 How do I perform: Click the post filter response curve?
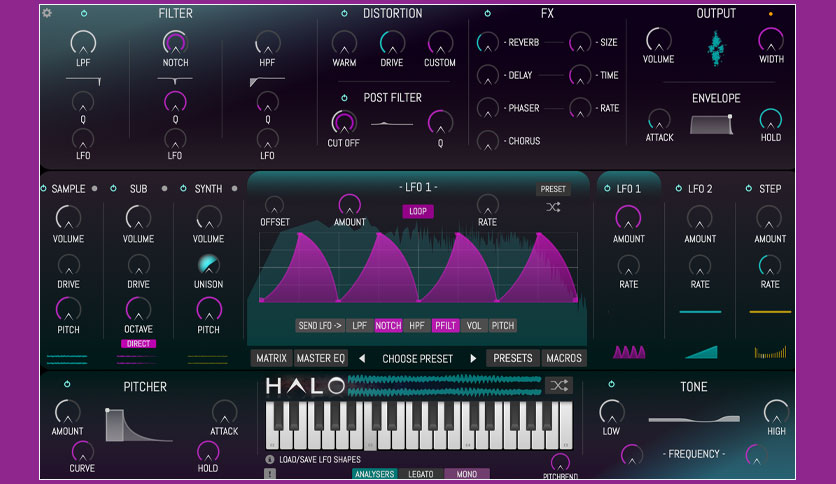(392, 124)
